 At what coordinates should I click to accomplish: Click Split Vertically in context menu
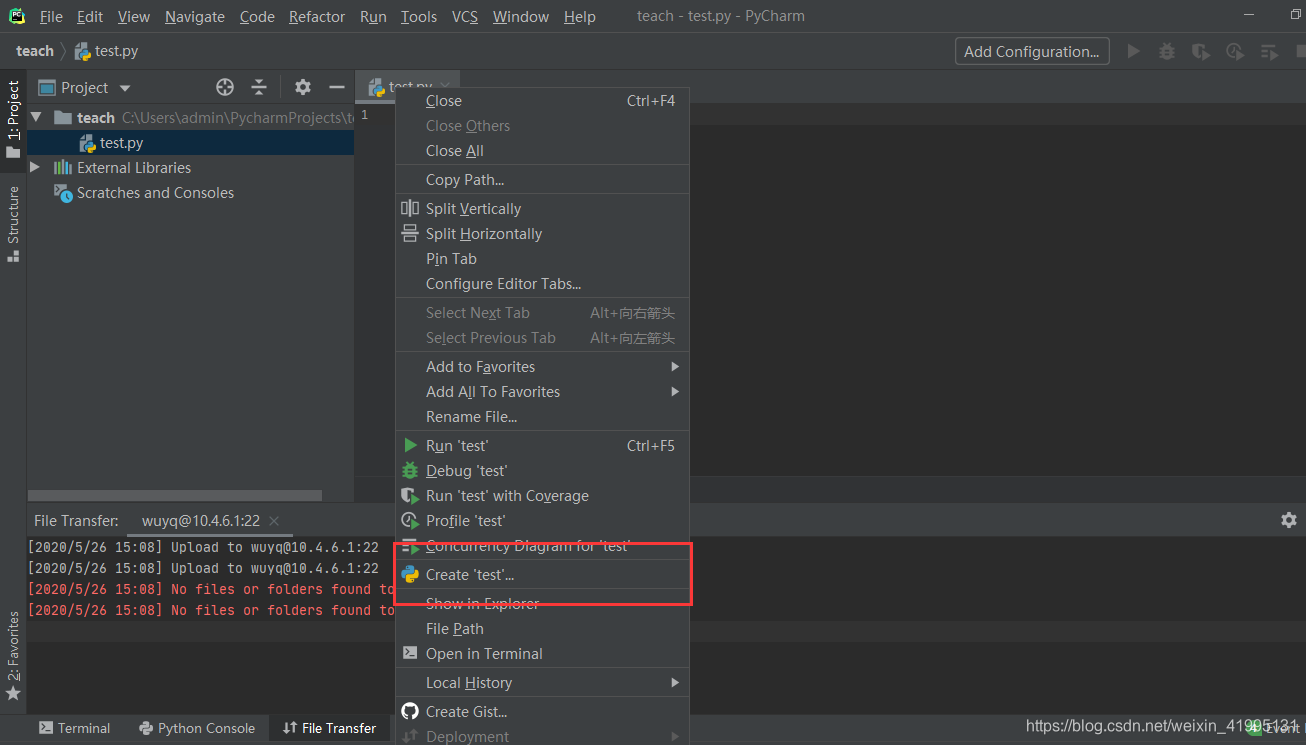point(543,209)
